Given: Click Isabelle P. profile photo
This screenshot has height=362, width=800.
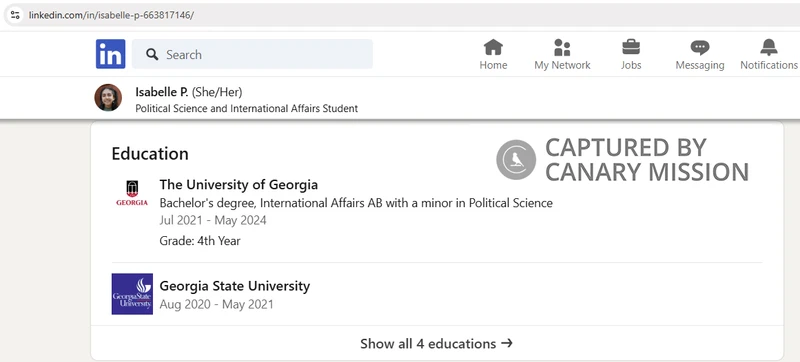Looking at the screenshot, I should [x=108, y=97].
